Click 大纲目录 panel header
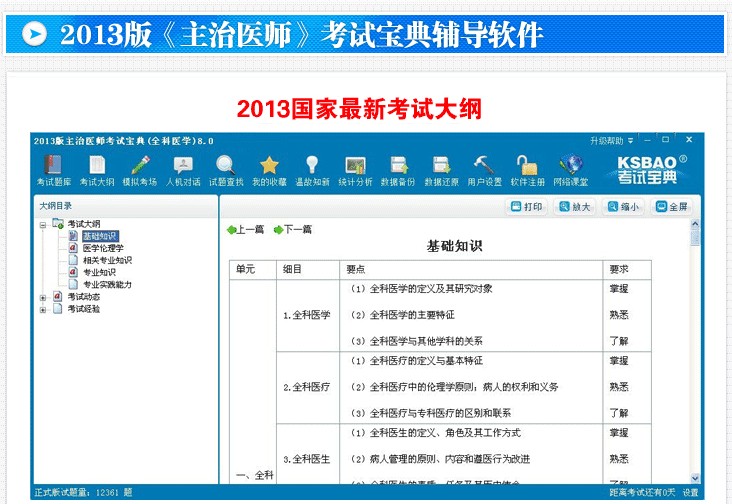 56,206
